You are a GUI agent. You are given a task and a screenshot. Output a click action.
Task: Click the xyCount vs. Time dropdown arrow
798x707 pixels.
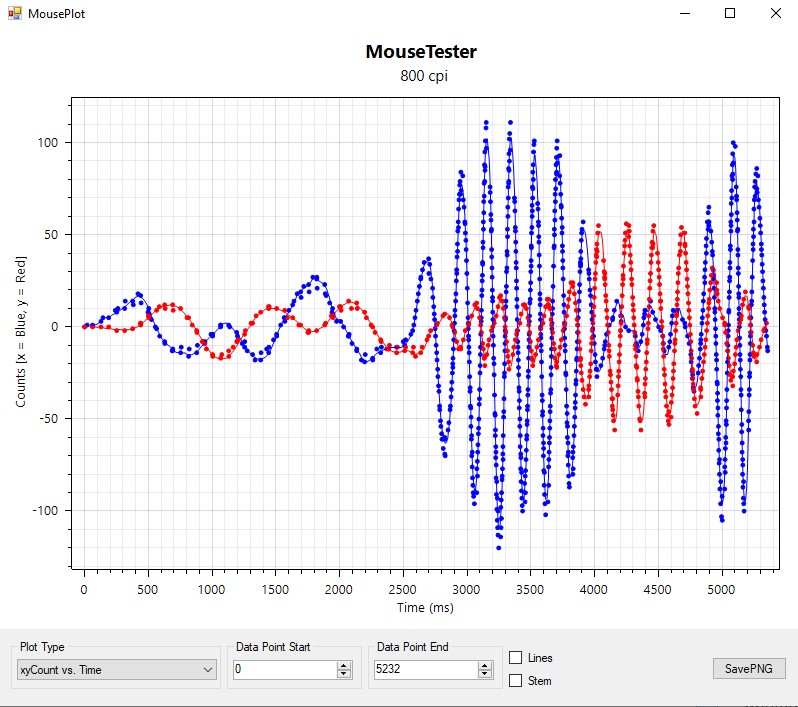pos(207,669)
